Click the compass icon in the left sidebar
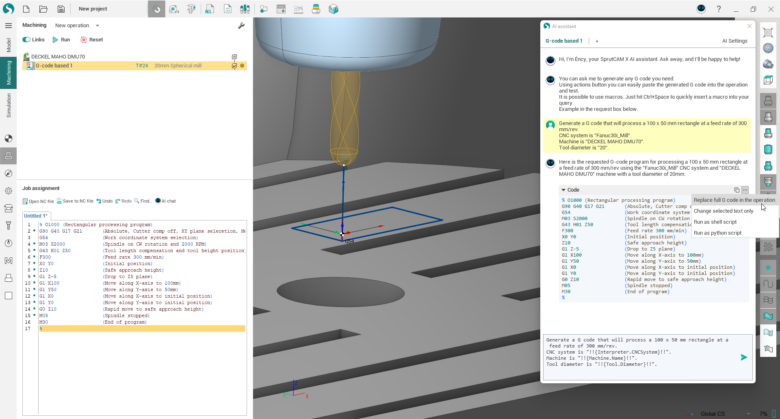 (8, 174)
